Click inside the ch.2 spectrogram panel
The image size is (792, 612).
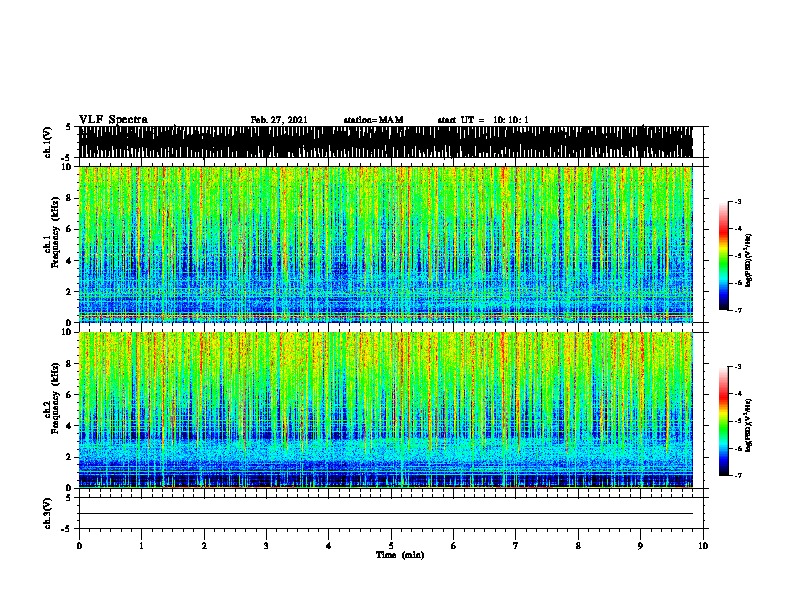click(385, 410)
